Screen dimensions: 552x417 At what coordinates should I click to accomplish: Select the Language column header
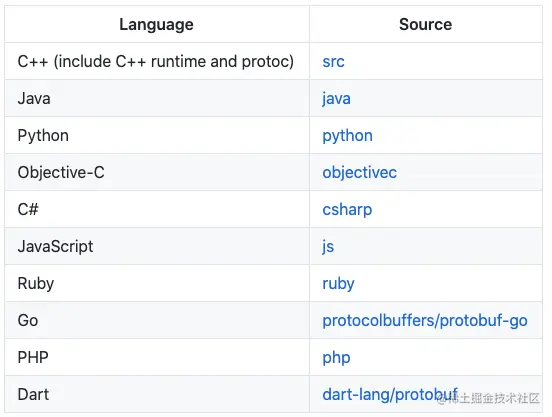coord(157,25)
